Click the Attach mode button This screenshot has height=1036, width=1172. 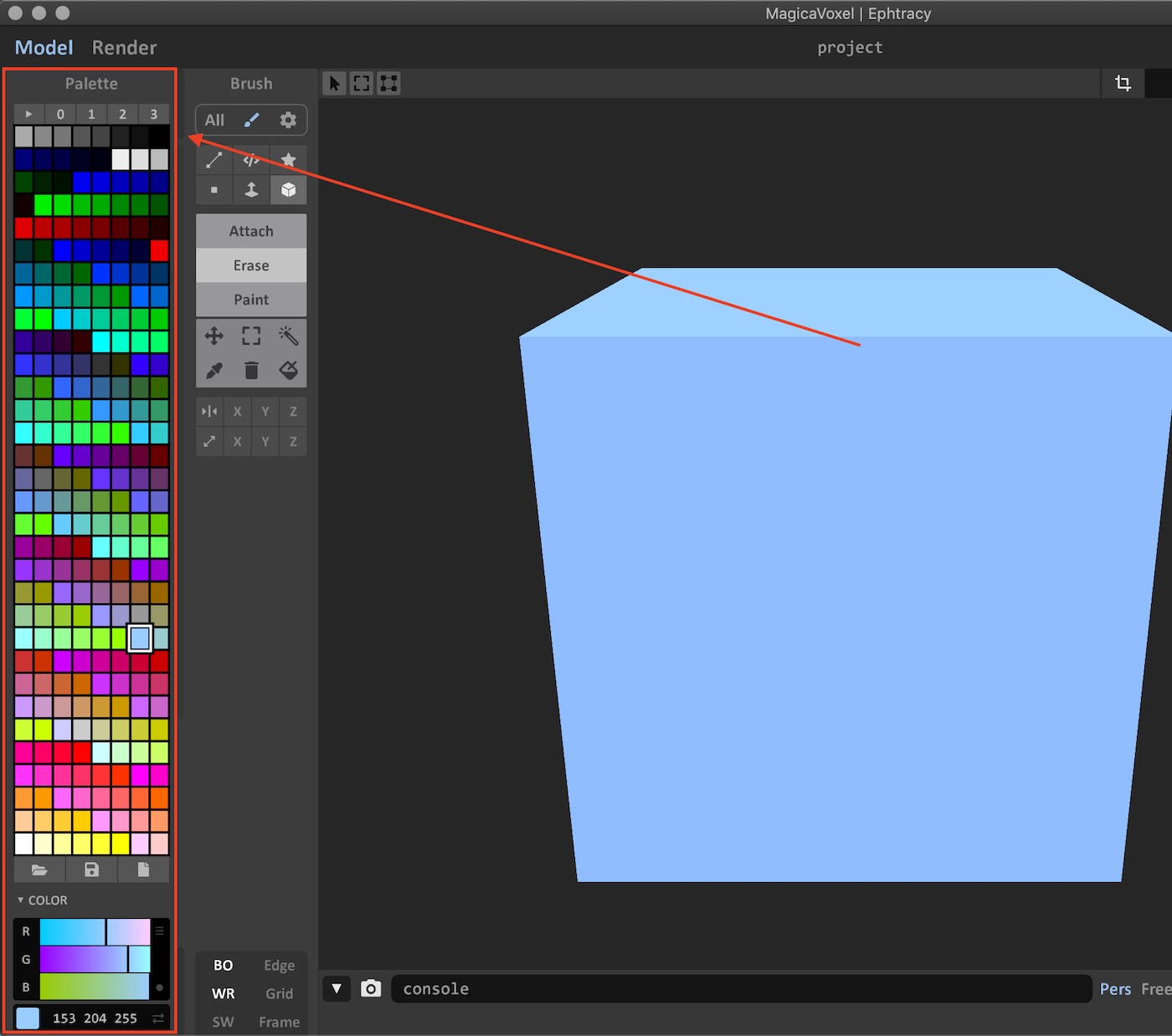coord(251,231)
